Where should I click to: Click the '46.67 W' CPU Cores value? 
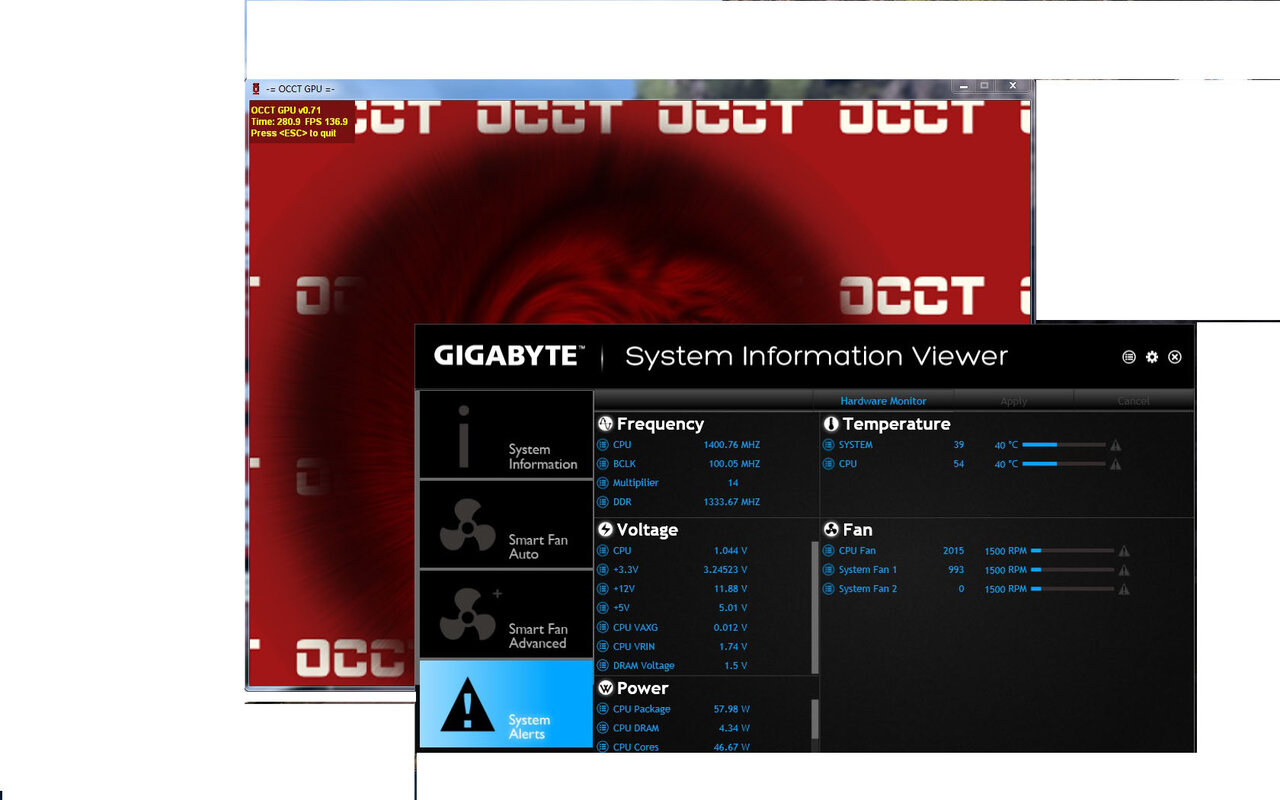(732, 747)
